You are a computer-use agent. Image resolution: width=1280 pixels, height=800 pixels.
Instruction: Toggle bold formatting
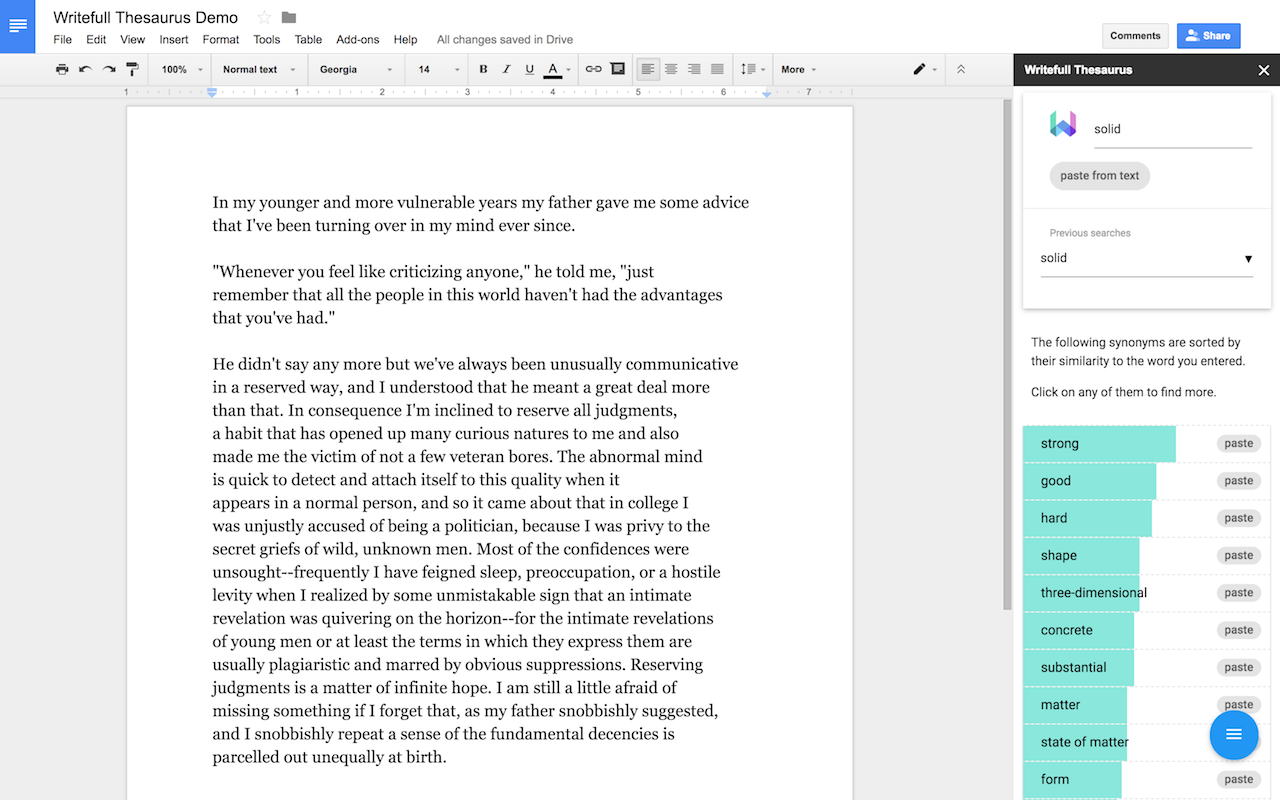483,69
